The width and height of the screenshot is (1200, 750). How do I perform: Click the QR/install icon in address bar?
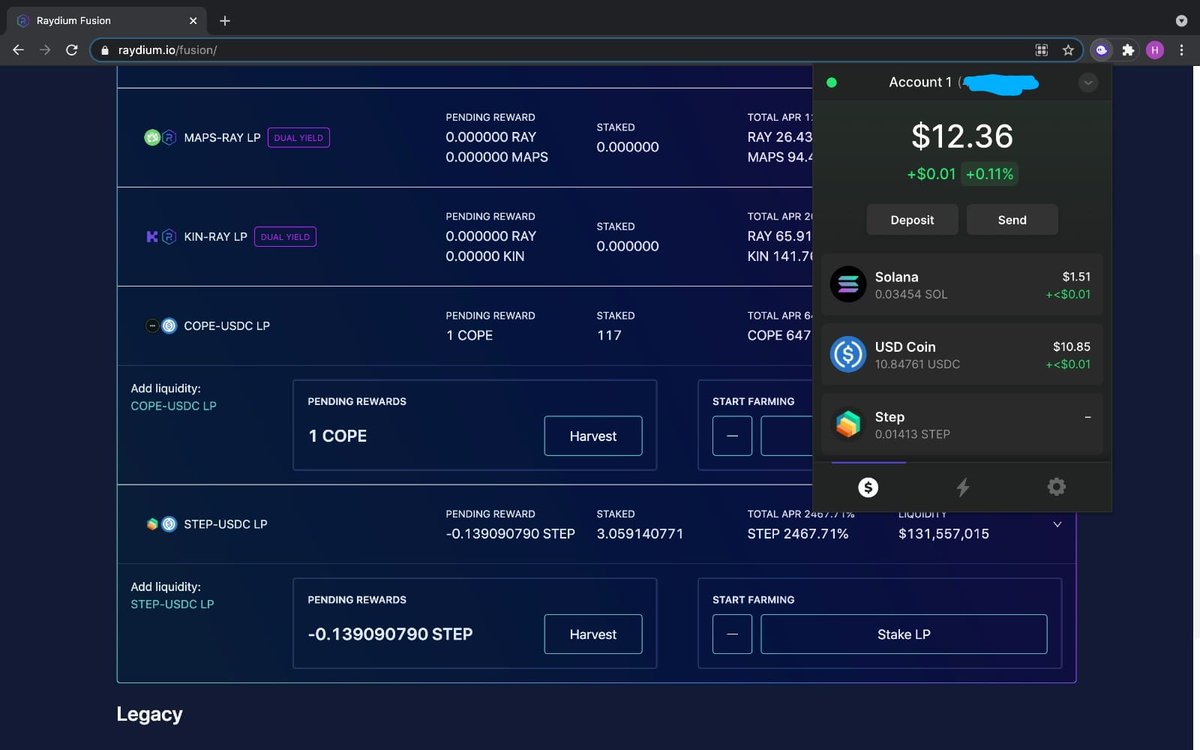coord(1041,49)
